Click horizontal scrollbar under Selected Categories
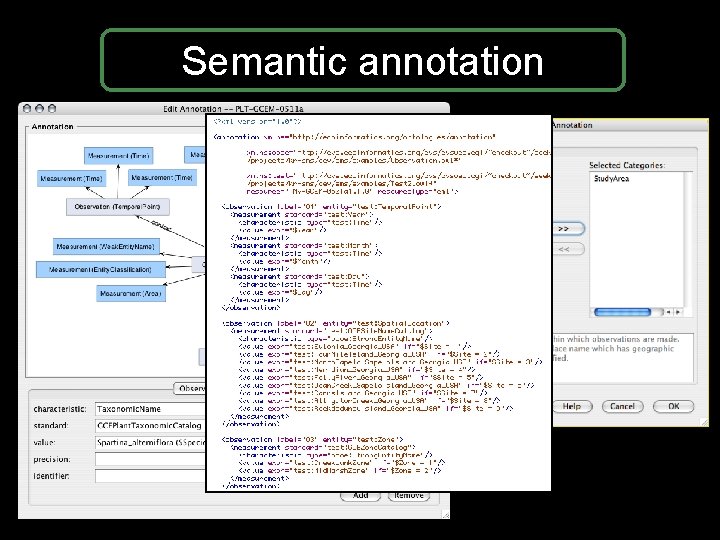Image resolution: width=720 pixels, height=540 pixels. coord(622,312)
